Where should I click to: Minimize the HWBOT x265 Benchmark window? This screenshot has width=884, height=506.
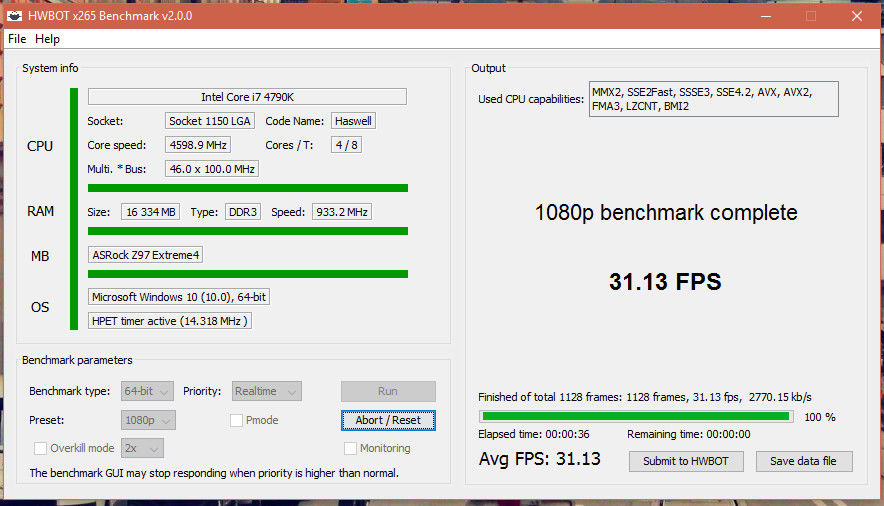(766, 16)
